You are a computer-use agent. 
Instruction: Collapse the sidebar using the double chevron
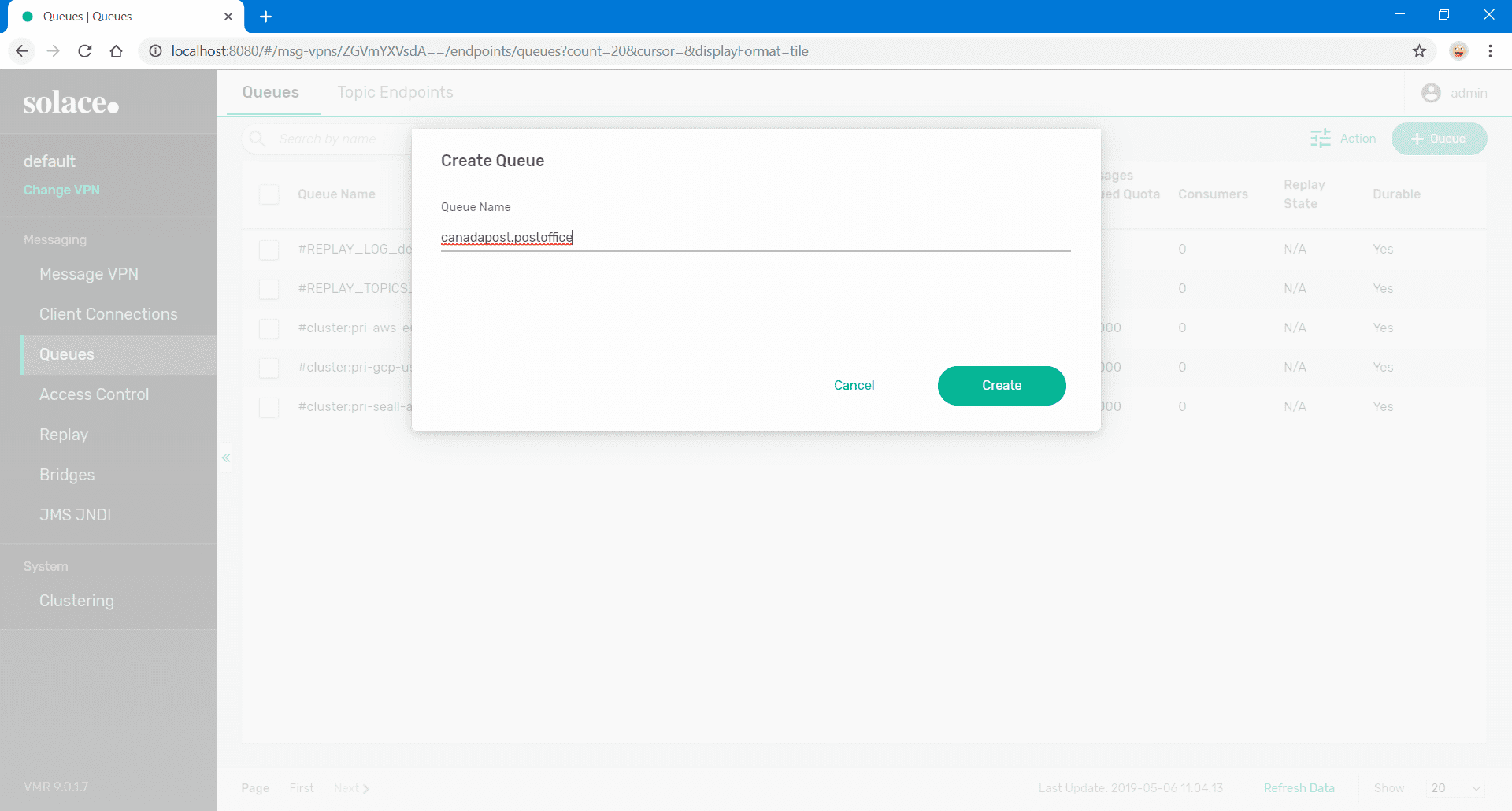tap(226, 457)
